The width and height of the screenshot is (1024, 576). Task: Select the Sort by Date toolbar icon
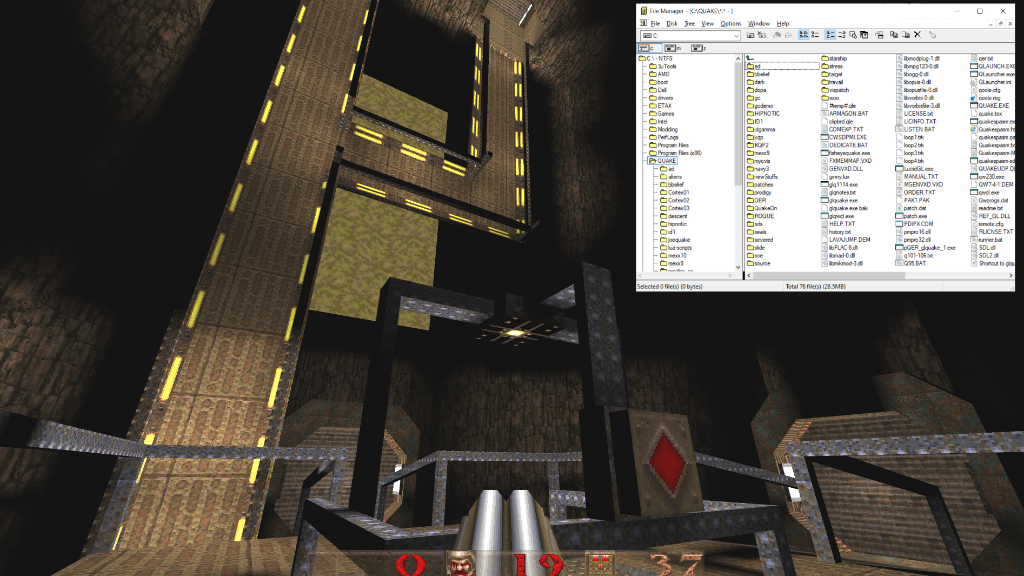(864, 35)
